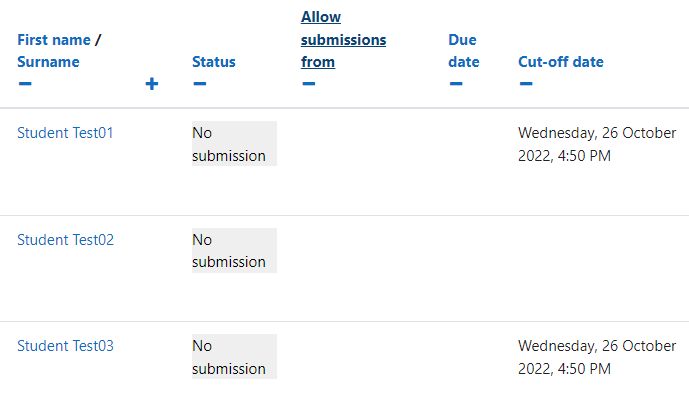Viewport: 689px width, 403px height.
Task: Hide the Cut-off date column
Action: coord(526,84)
